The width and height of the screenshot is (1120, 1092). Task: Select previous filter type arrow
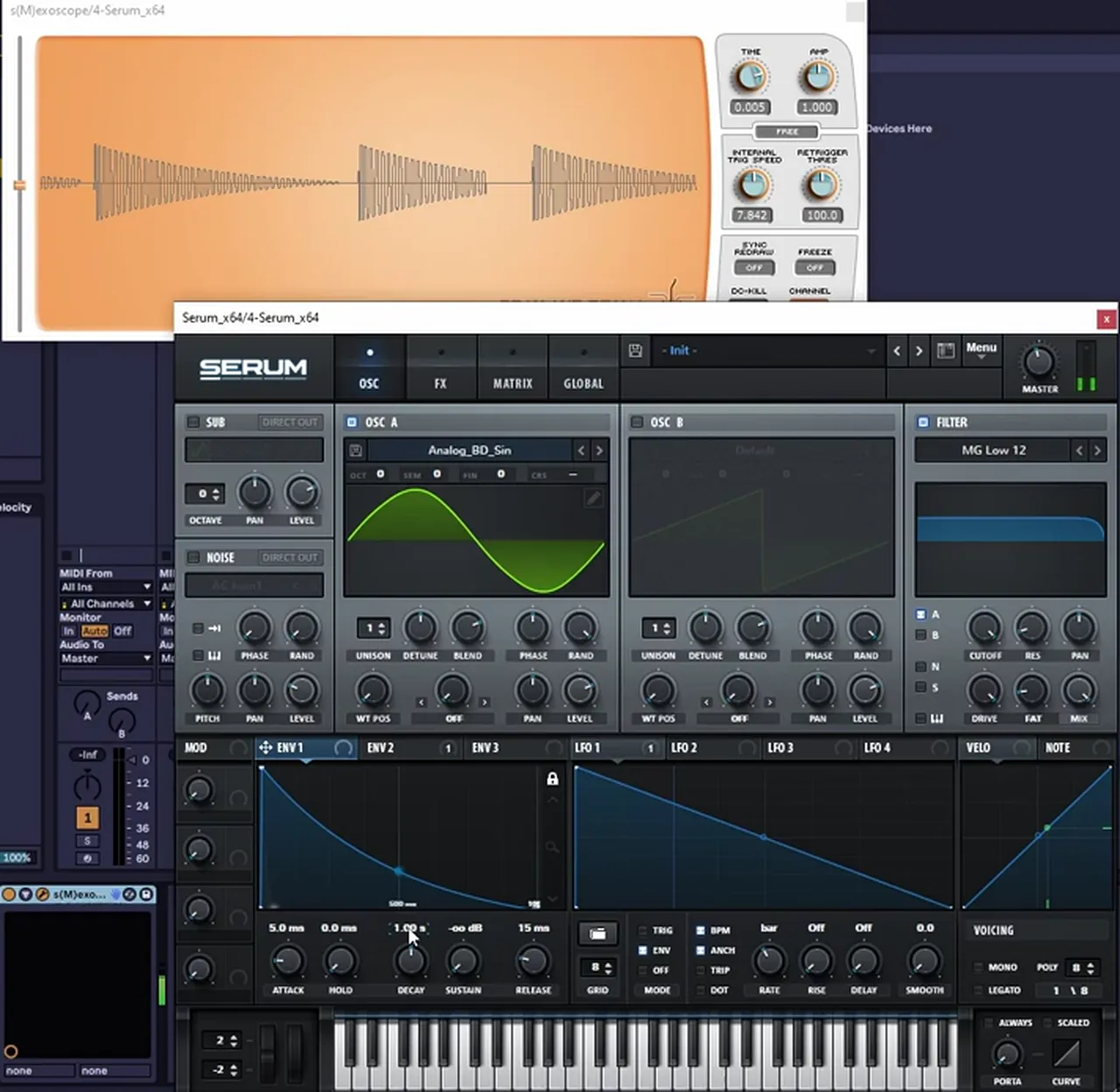[1079, 451]
